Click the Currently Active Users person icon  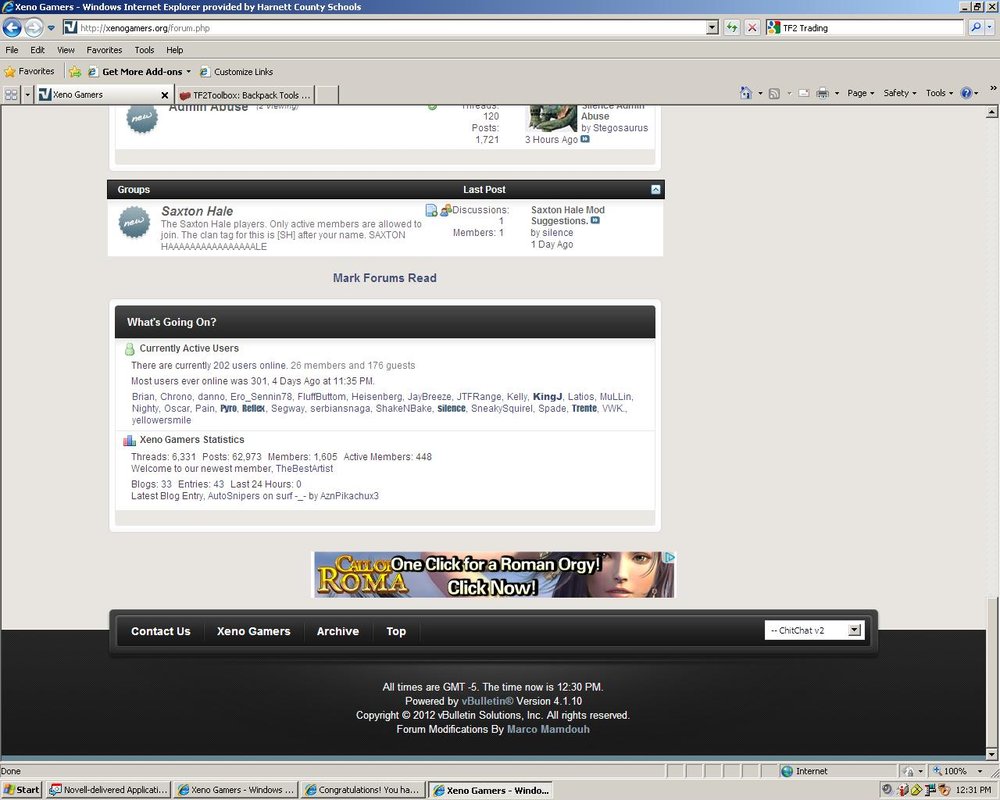coord(129,349)
